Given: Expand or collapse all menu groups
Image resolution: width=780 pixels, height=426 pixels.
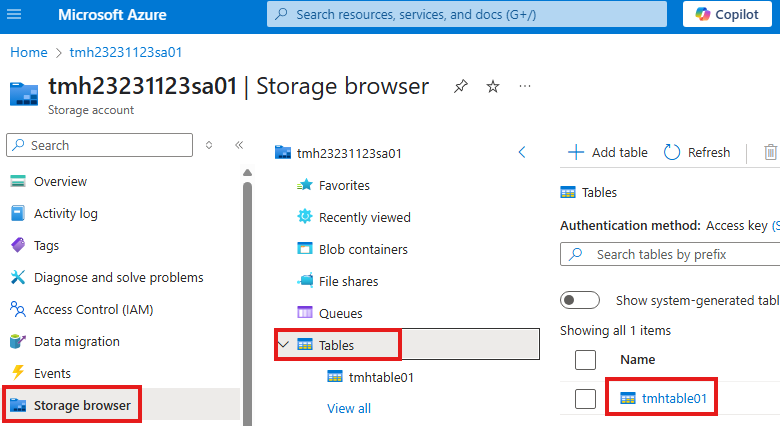Looking at the screenshot, I should 209,145.
